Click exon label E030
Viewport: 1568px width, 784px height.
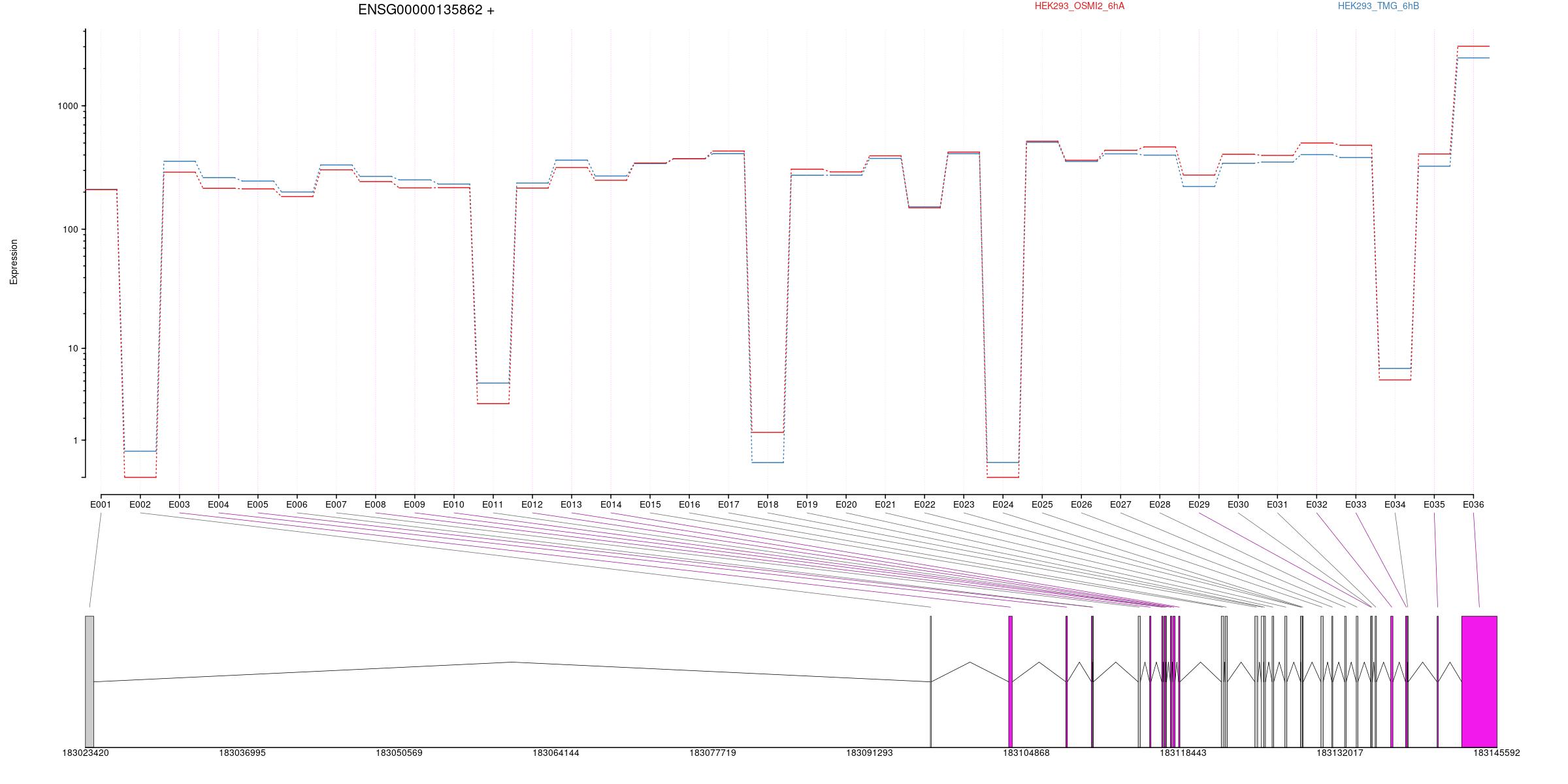pyautogui.click(x=1238, y=504)
